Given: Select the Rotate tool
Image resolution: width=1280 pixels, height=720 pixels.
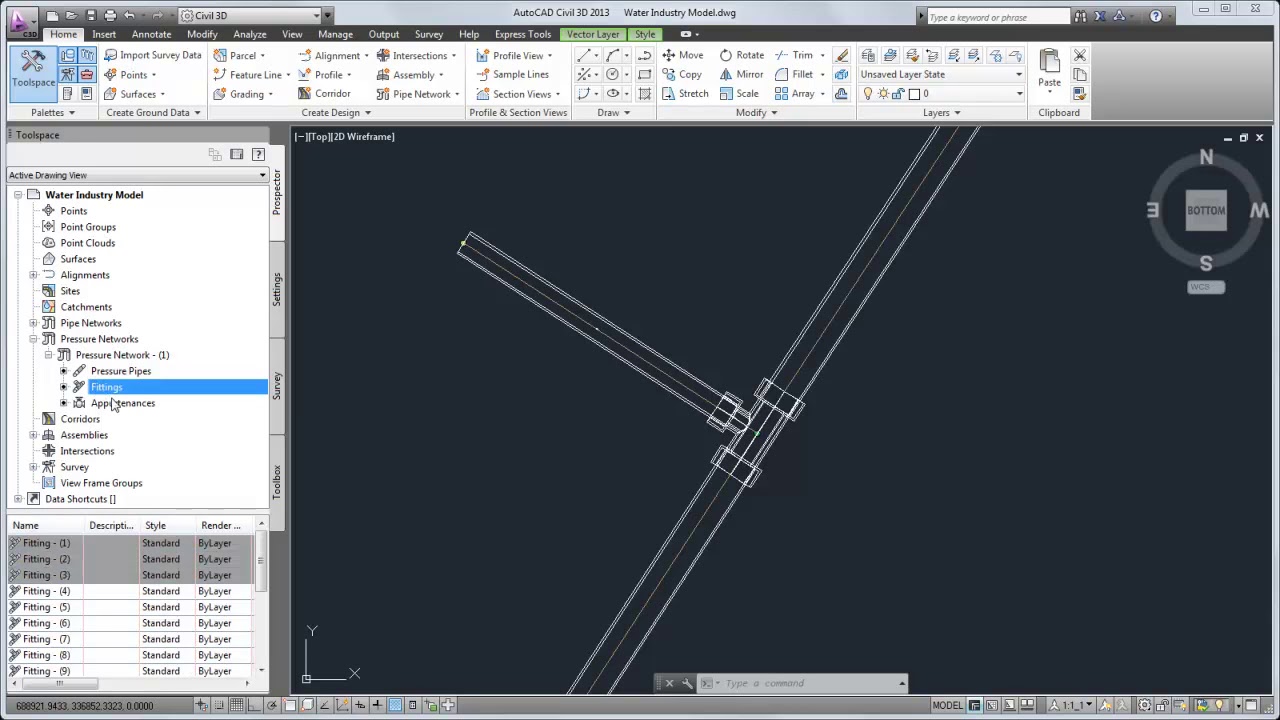Looking at the screenshot, I should 741,55.
